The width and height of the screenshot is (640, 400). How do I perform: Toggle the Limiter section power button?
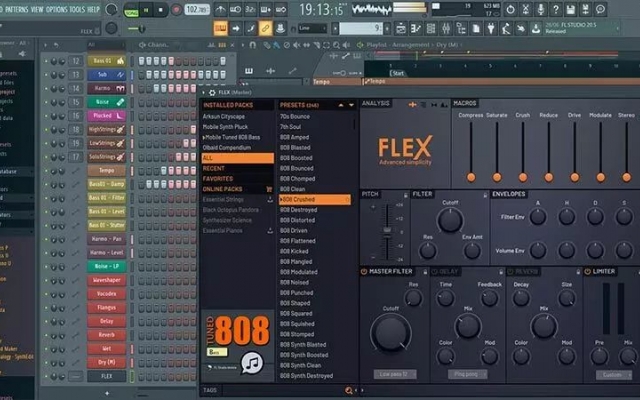point(587,271)
